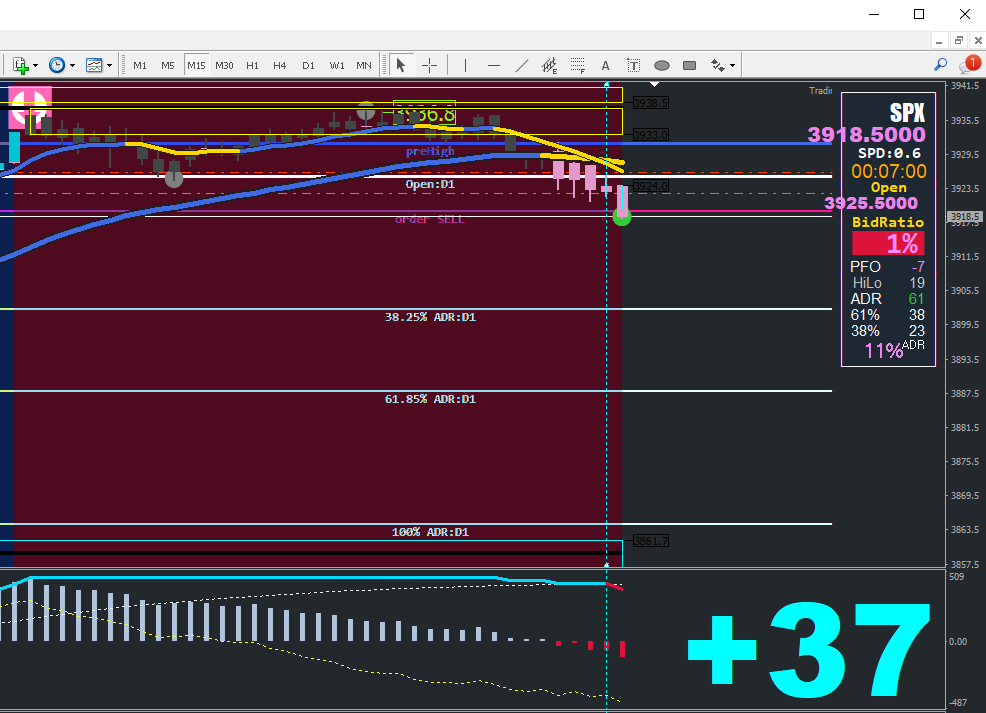Image resolution: width=986 pixels, height=713 pixels.
Task: Open the search magnifier icon
Action: tap(940, 65)
